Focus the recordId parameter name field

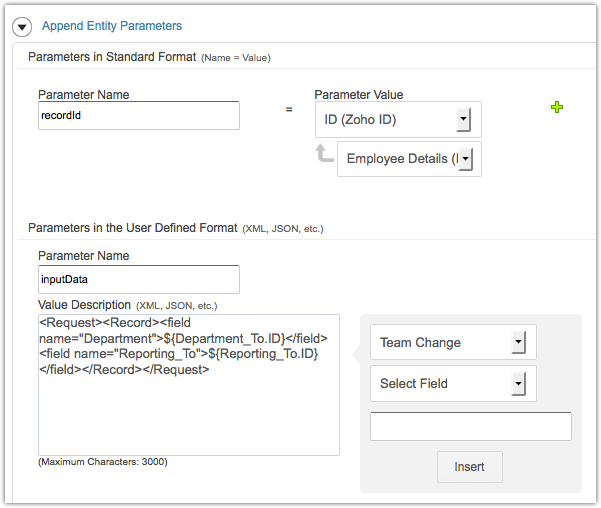[138, 116]
